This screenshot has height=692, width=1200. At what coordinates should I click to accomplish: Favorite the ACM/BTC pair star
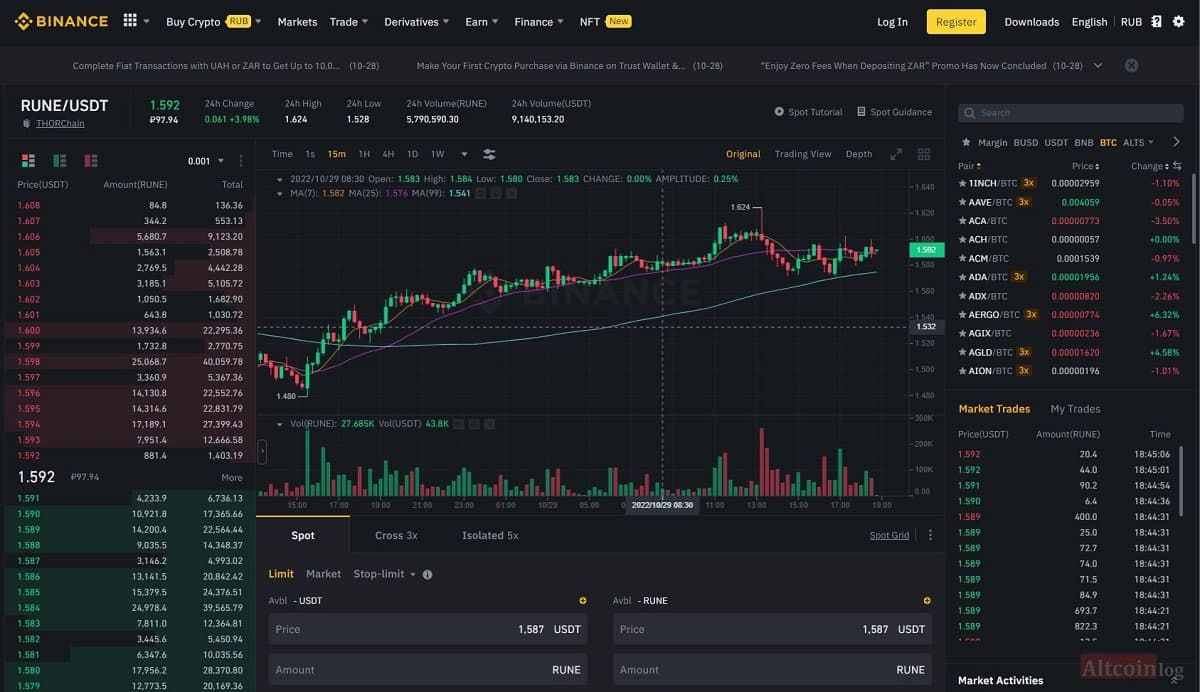pyautogui.click(x=963, y=258)
